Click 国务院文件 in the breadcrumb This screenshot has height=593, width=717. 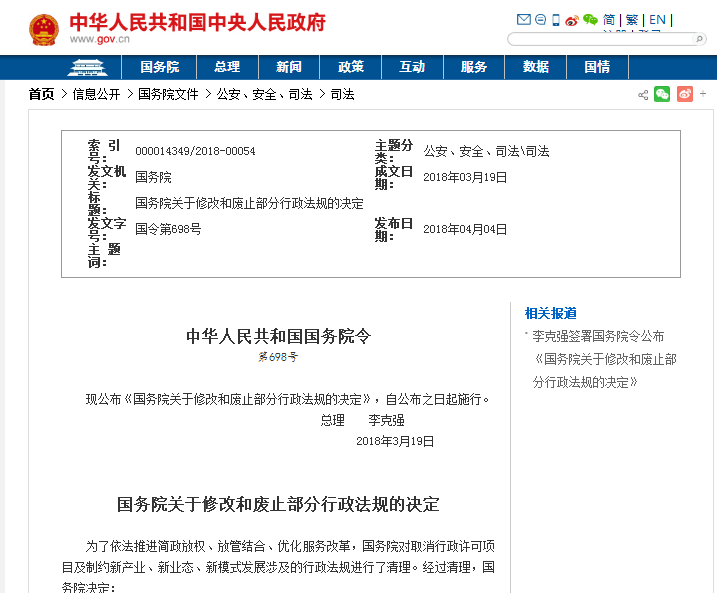[x=168, y=94]
